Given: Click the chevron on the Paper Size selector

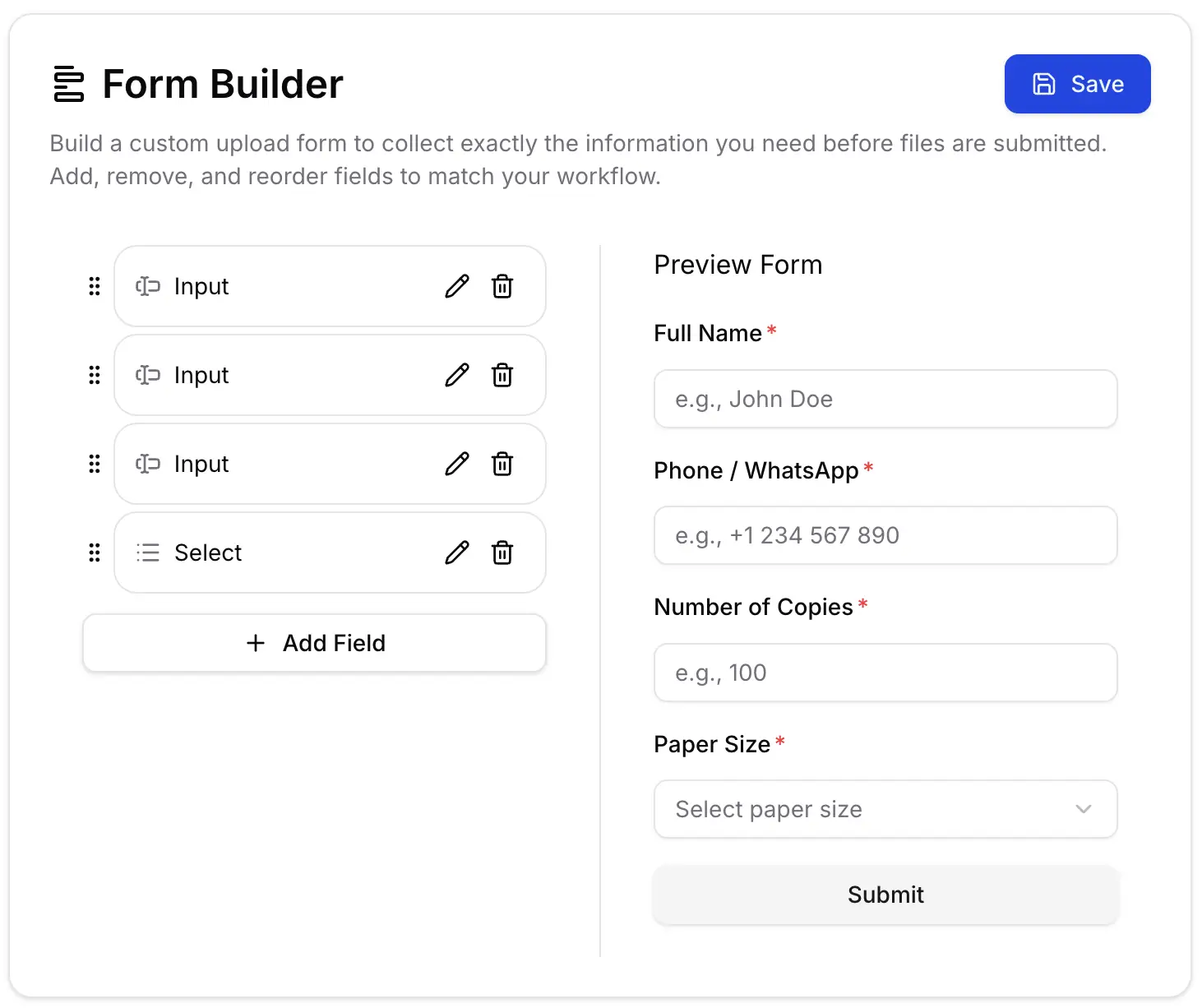Looking at the screenshot, I should [x=1084, y=809].
